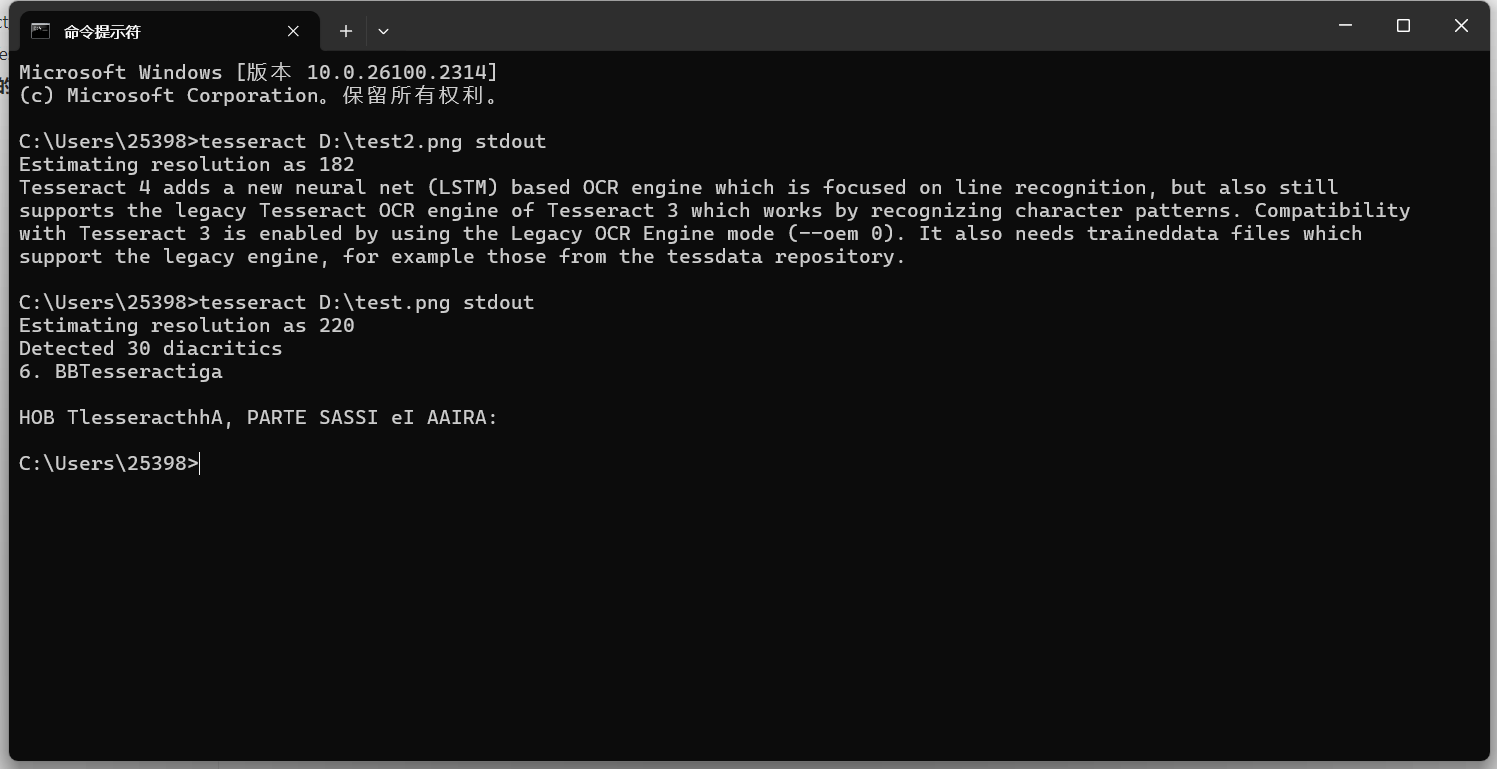Open a new terminal tab with plus
The width and height of the screenshot is (1497, 769).
pyautogui.click(x=345, y=31)
